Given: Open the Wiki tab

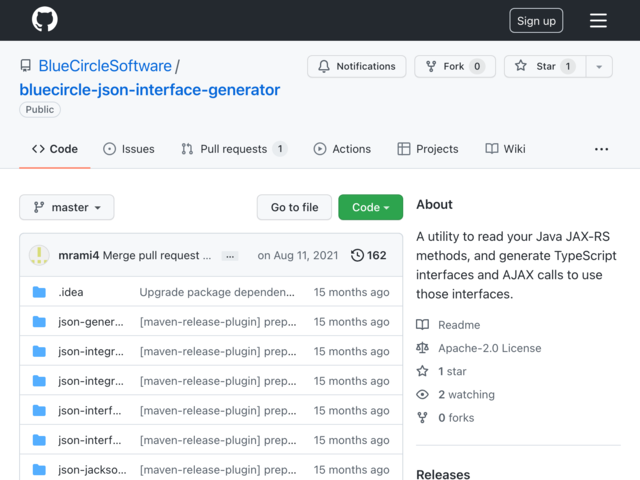Looking at the screenshot, I should 505,149.
